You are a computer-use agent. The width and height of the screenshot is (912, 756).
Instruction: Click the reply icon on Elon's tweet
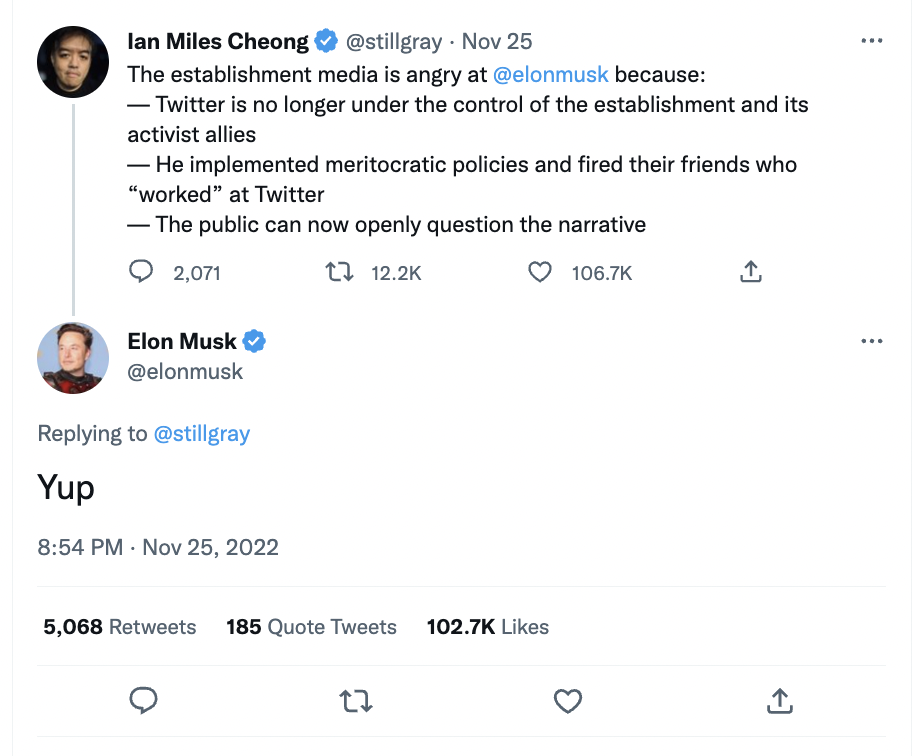pyautogui.click(x=143, y=701)
